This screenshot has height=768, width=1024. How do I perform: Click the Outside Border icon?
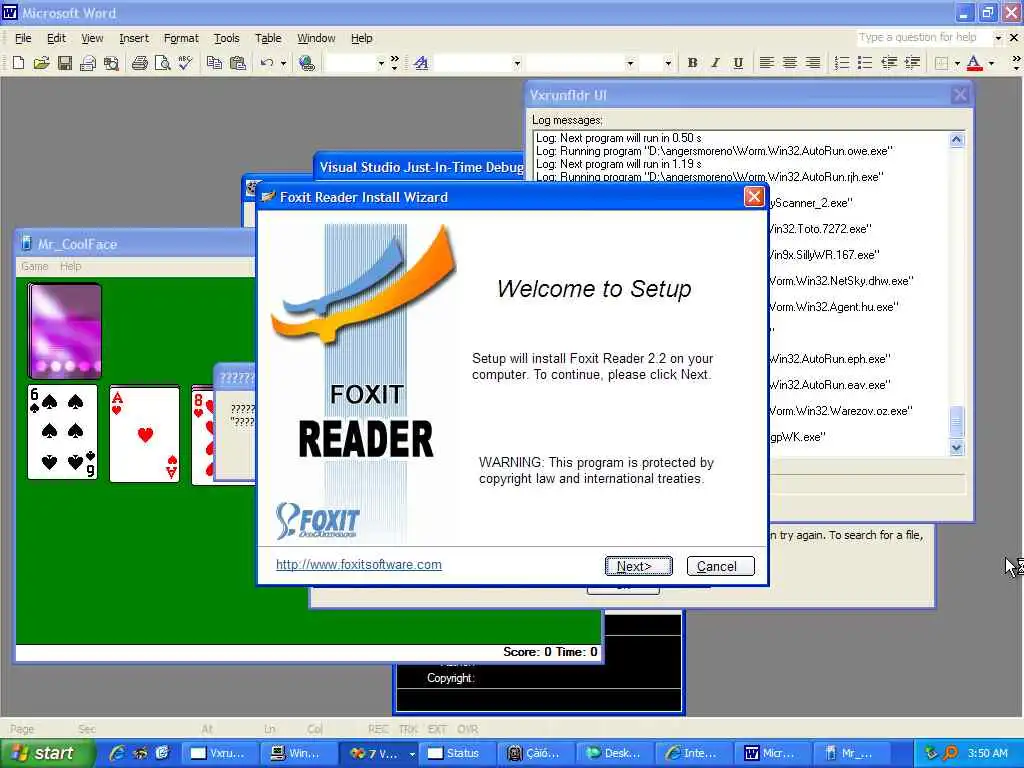tap(941, 63)
